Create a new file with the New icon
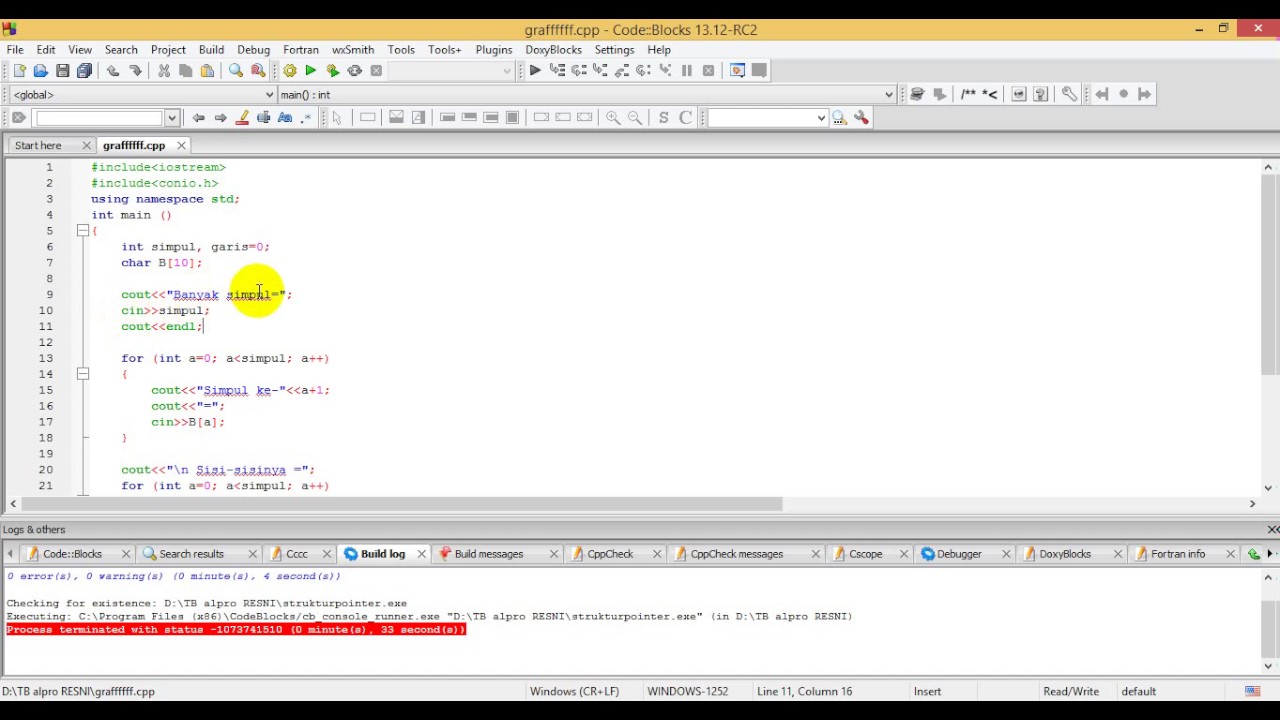Screen dimensions: 1280x720 [x=19, y=71]
